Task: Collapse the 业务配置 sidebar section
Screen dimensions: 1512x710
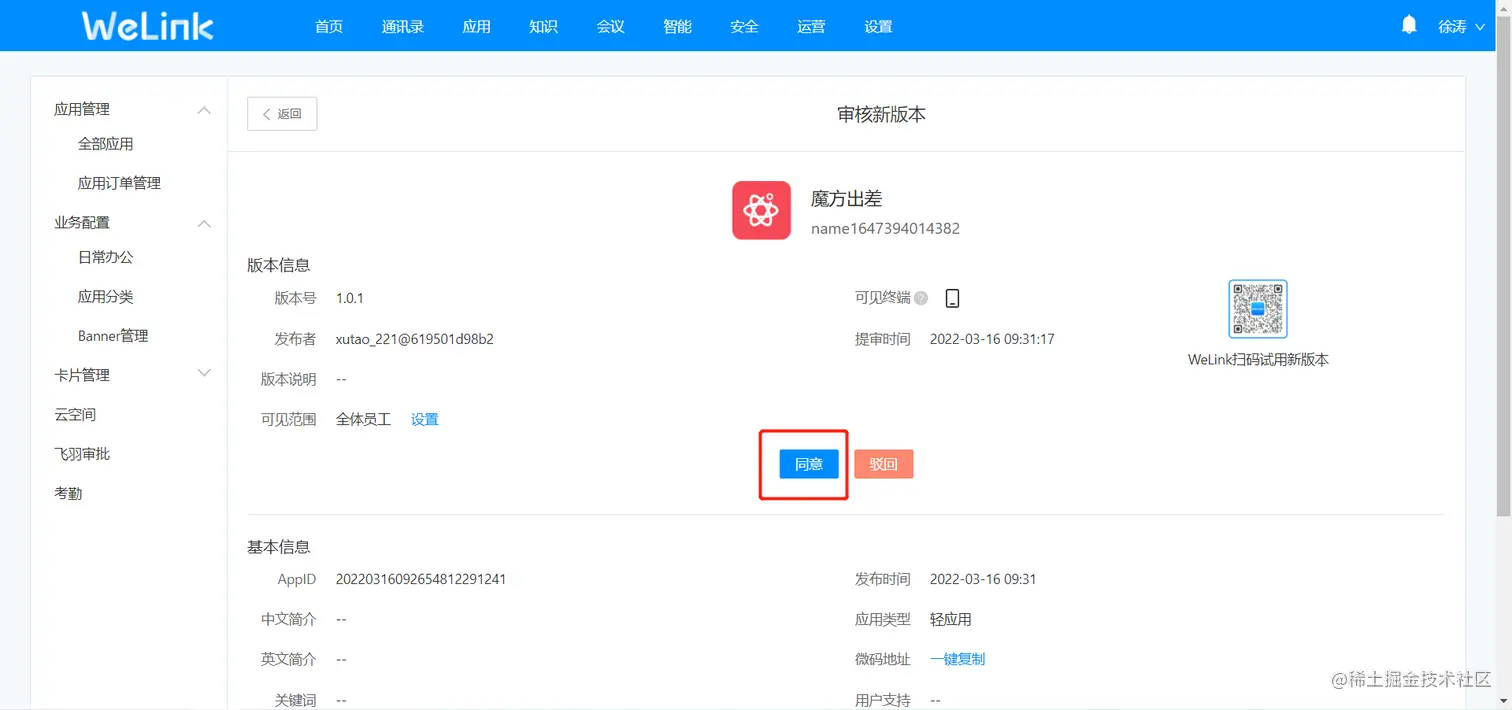Action: point(203,223)
